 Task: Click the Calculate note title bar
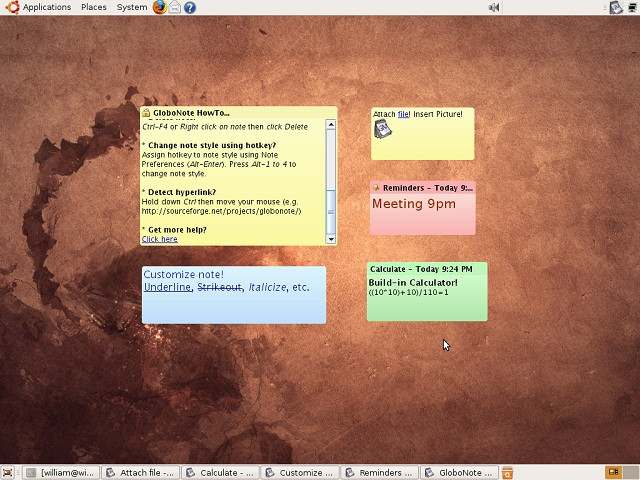427,269
